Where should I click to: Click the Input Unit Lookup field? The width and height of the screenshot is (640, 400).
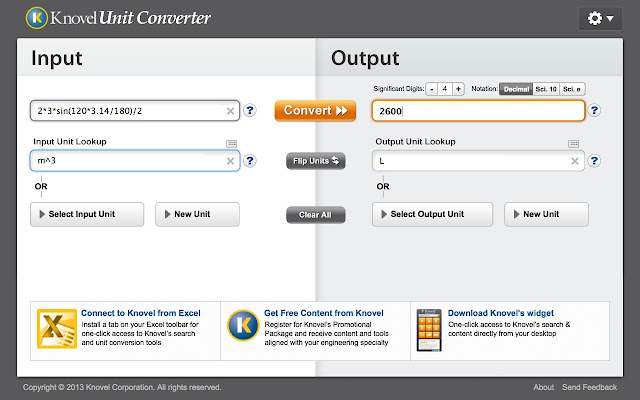135,161
